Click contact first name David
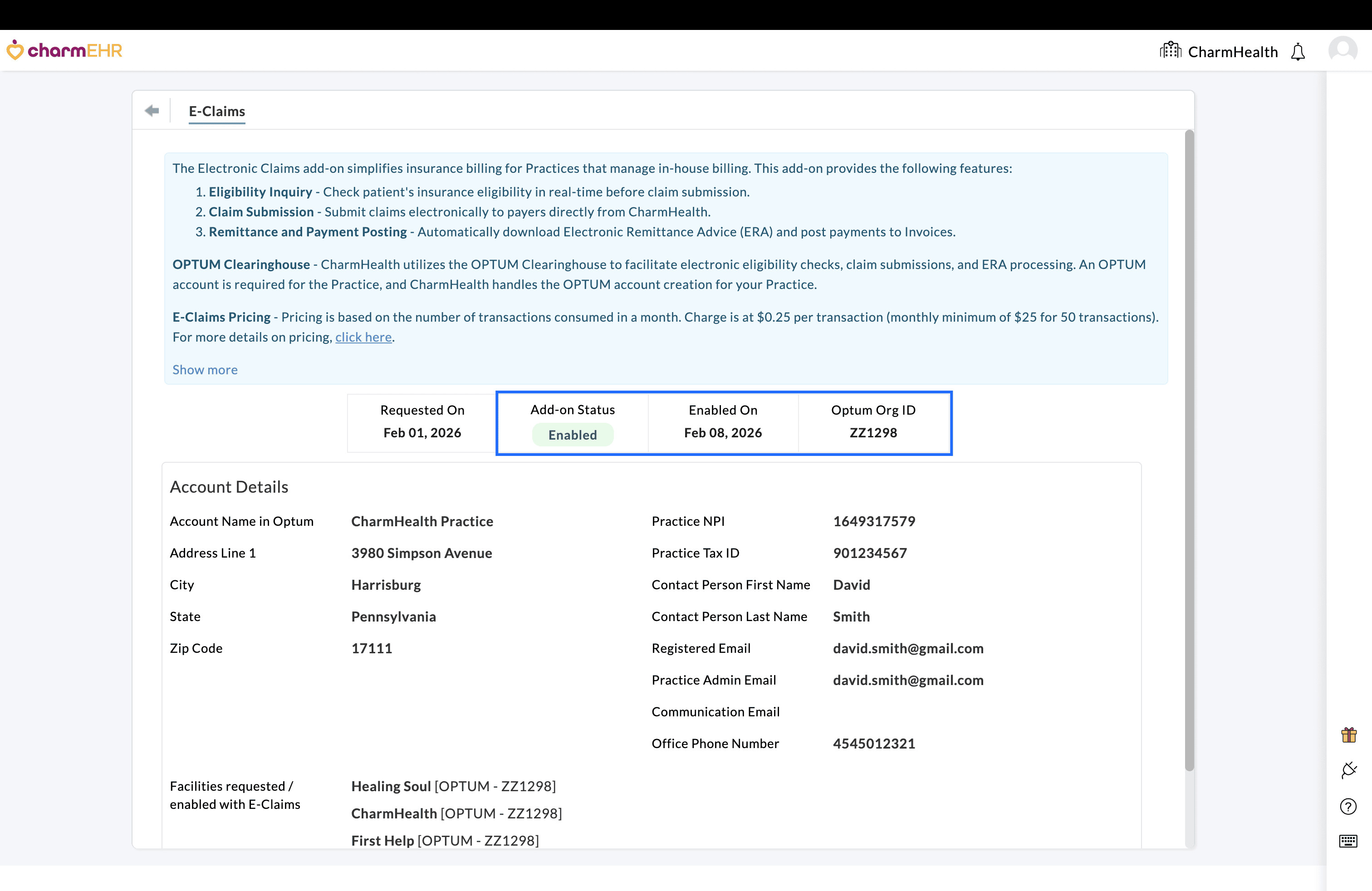Viewport: 1372px width, 891px height. coord(851,585)
